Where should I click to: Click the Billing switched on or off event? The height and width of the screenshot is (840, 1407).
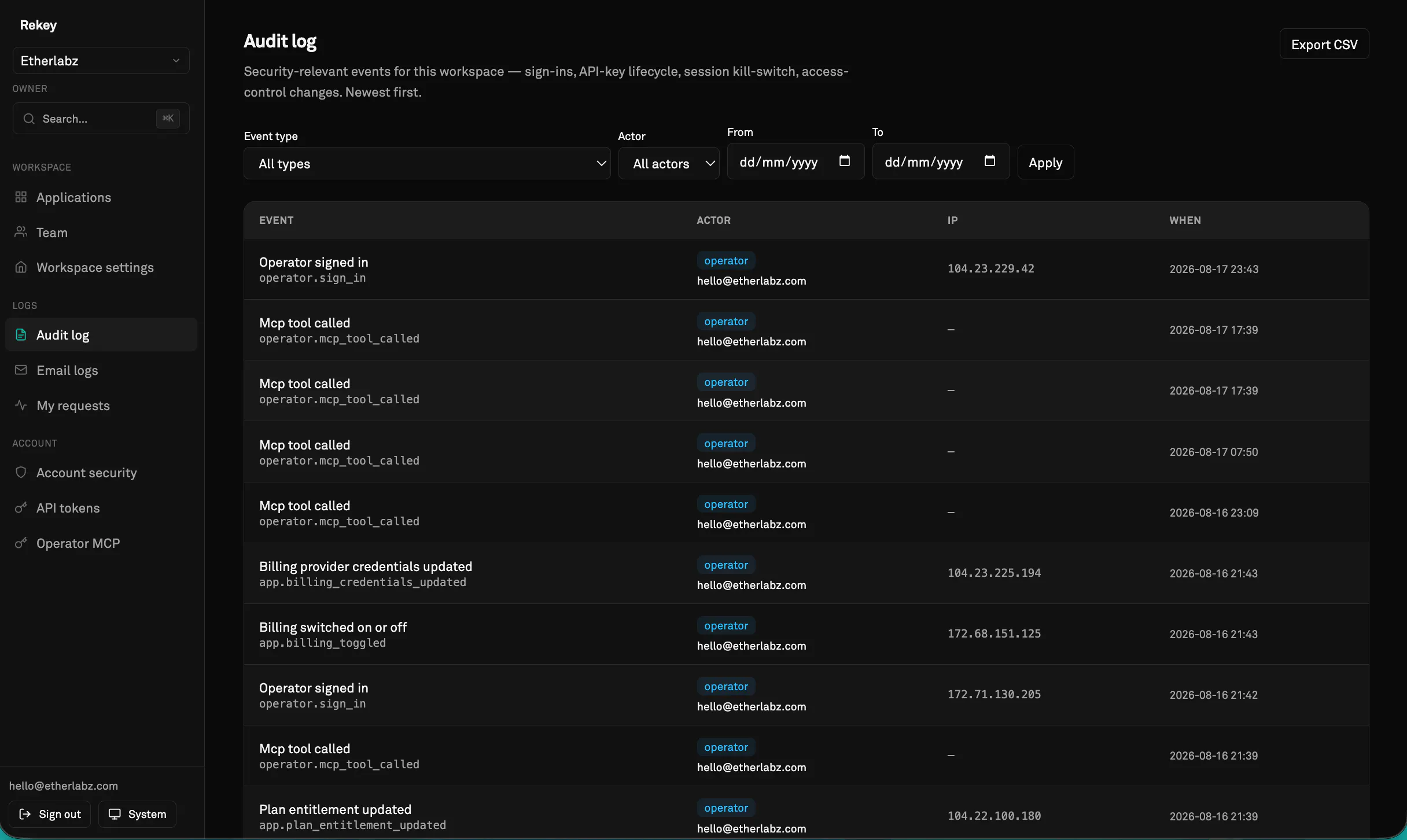pyautogui.click(x=333, y=627)
